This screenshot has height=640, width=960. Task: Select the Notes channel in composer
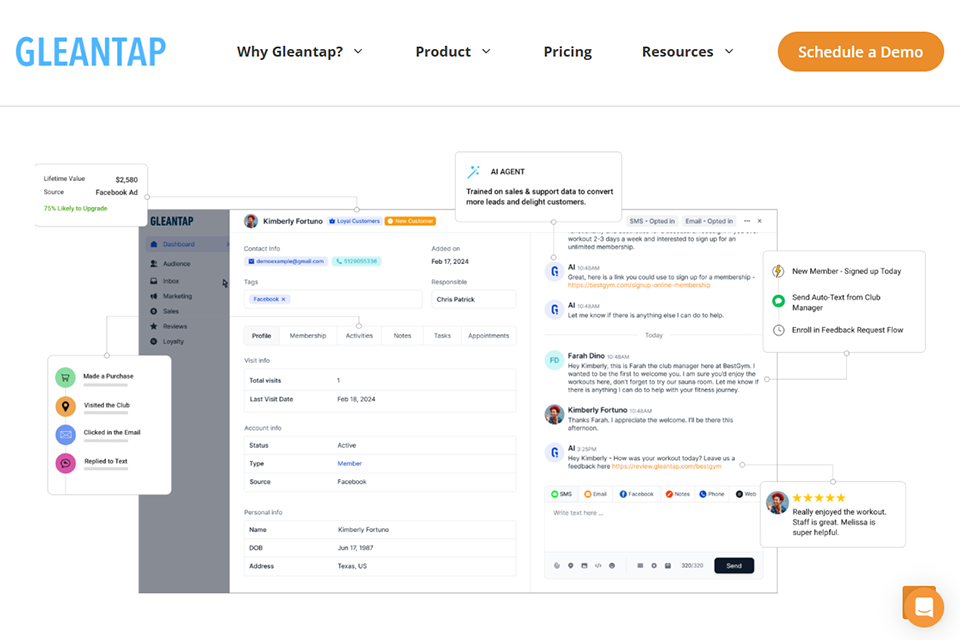[x=678, y=494]
